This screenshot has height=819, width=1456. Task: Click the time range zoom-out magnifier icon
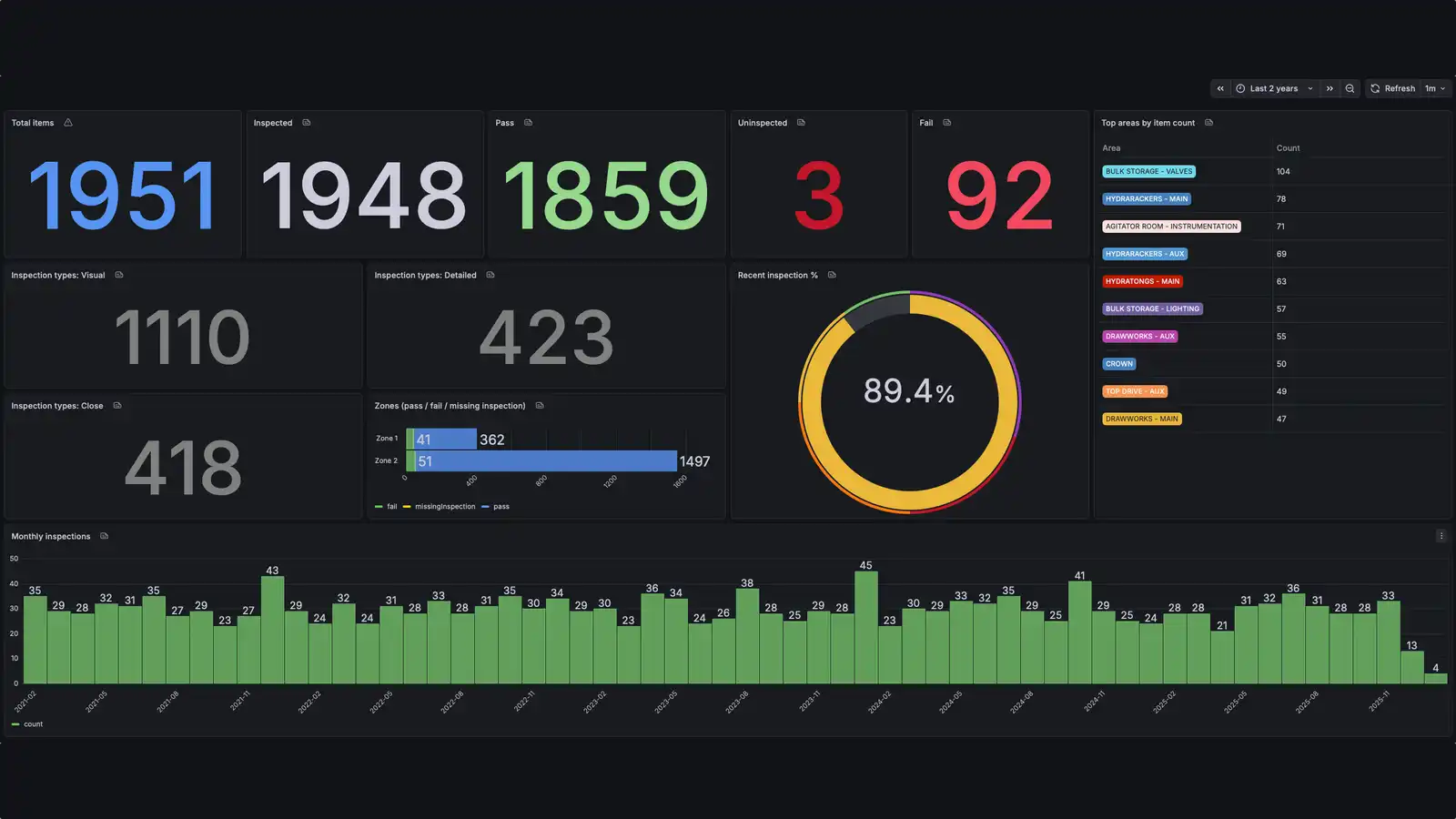click(x=1349, y=87)
